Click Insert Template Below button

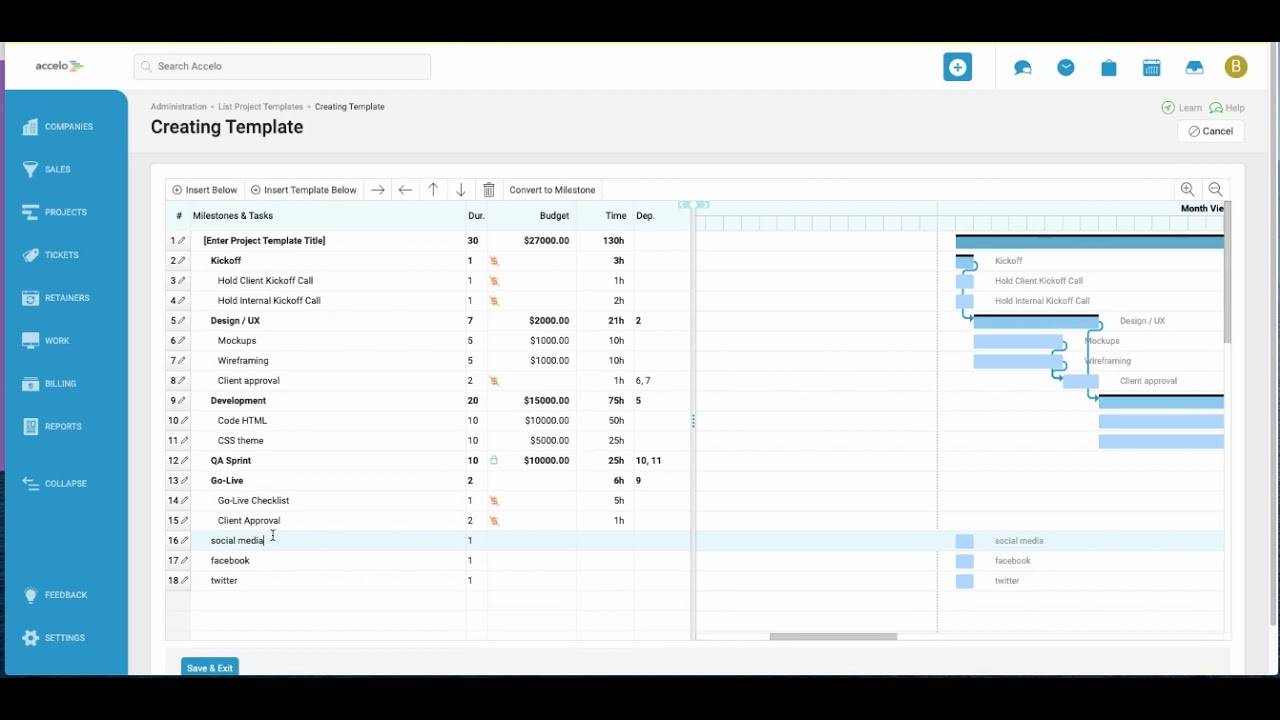pyautogui.click(x=304, y=190)
